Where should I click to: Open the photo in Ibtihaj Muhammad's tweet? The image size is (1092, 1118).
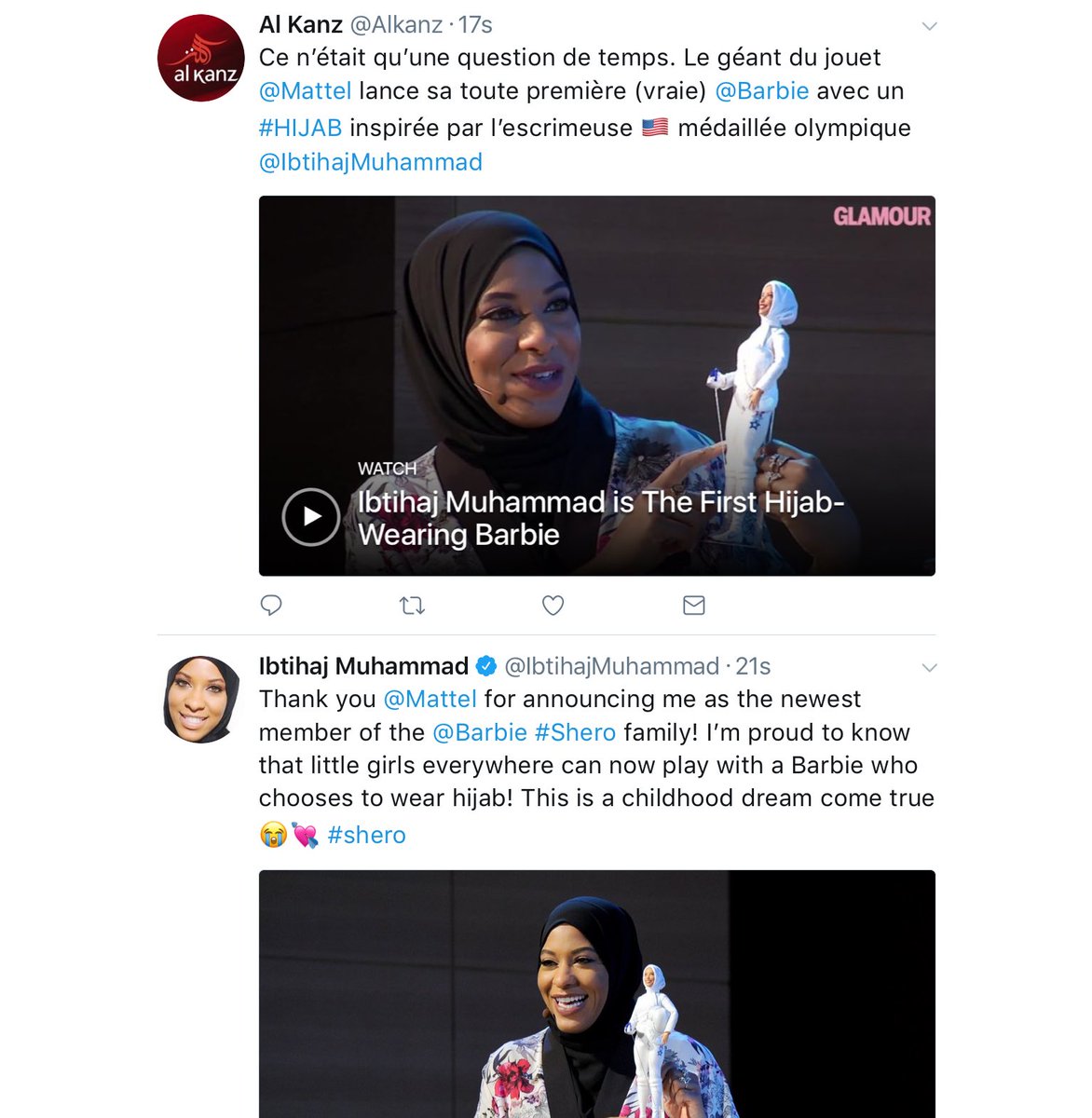(596, 993)
